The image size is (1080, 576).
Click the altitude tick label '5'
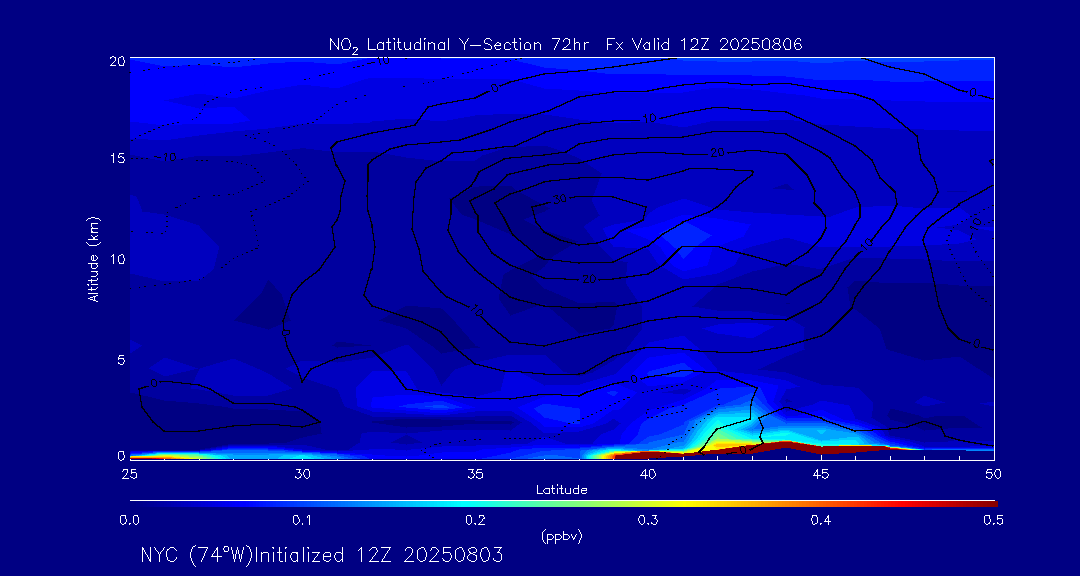point(121,359)
